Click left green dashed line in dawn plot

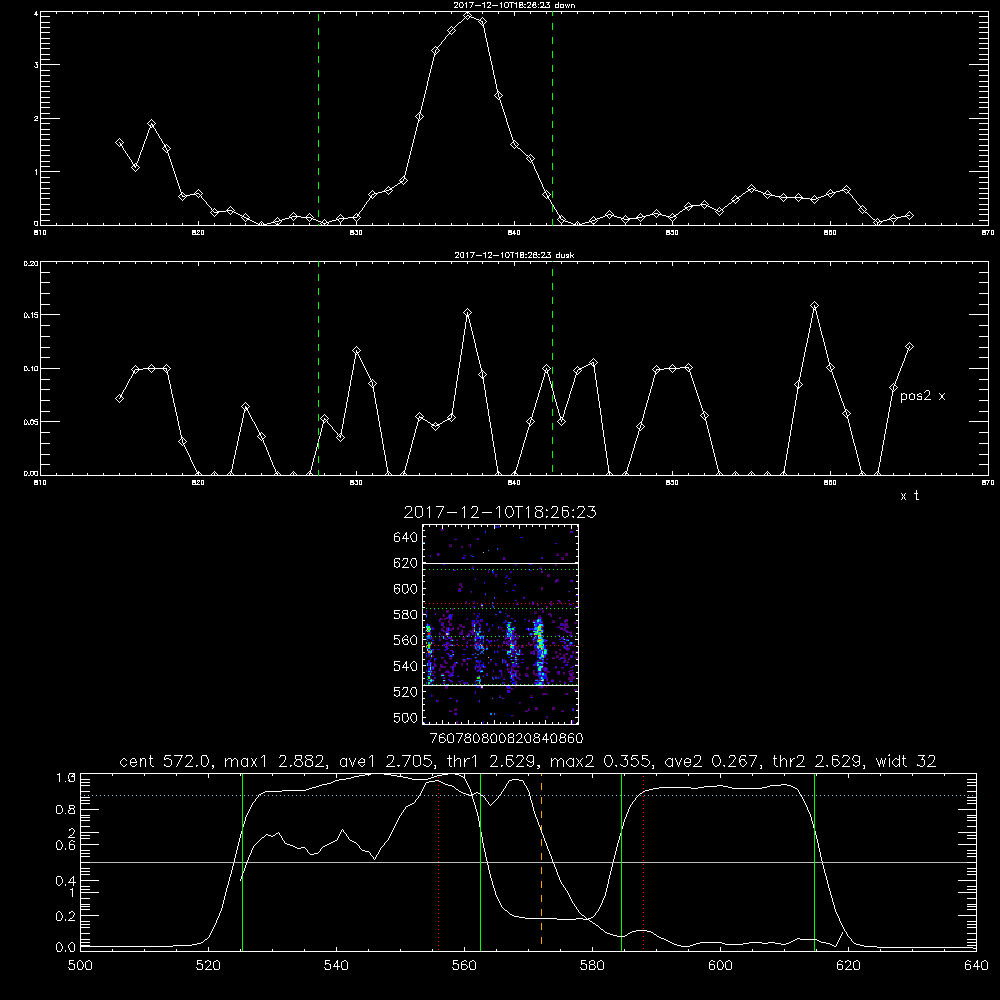[x=318, y=119]
